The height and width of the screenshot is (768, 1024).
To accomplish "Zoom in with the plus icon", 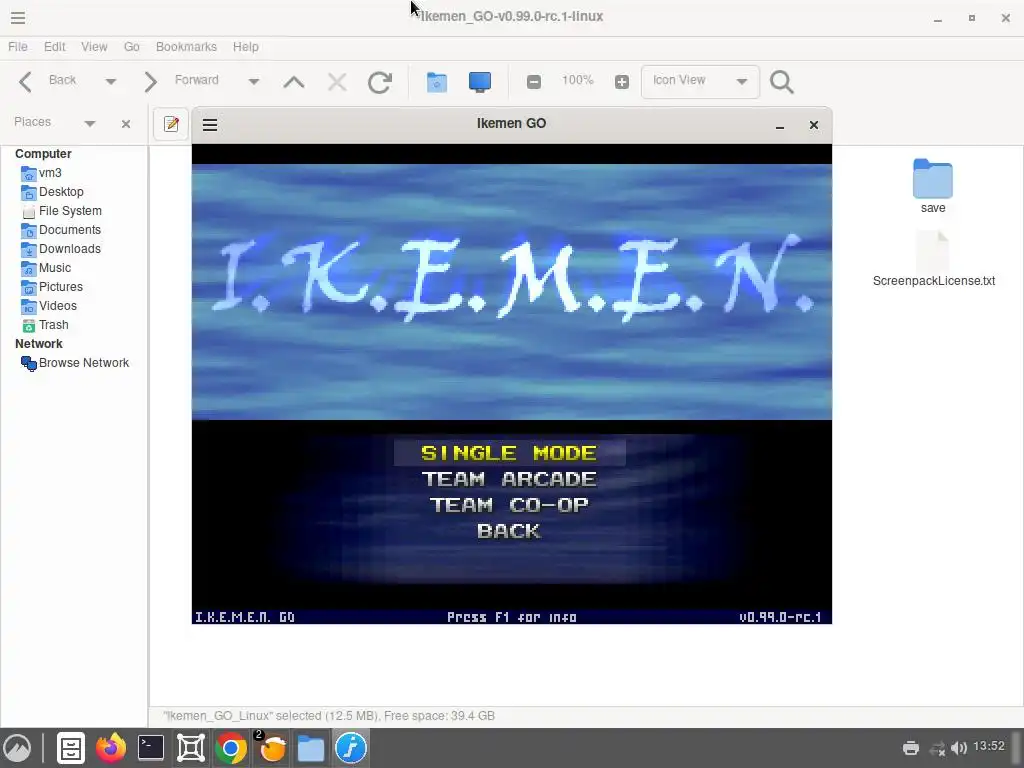I will [622, 82].
